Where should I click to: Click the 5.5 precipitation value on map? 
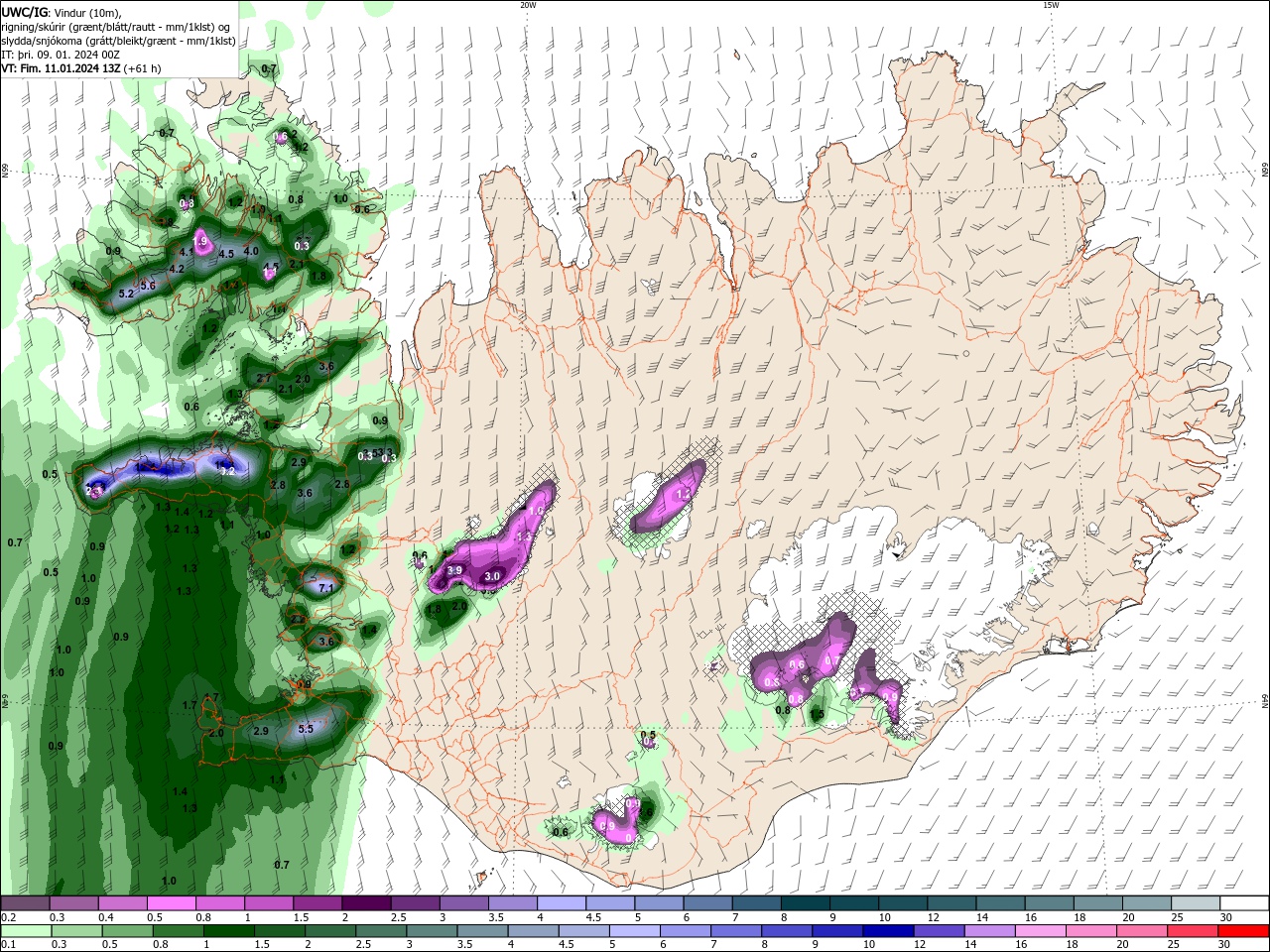(x=306, y=729)
